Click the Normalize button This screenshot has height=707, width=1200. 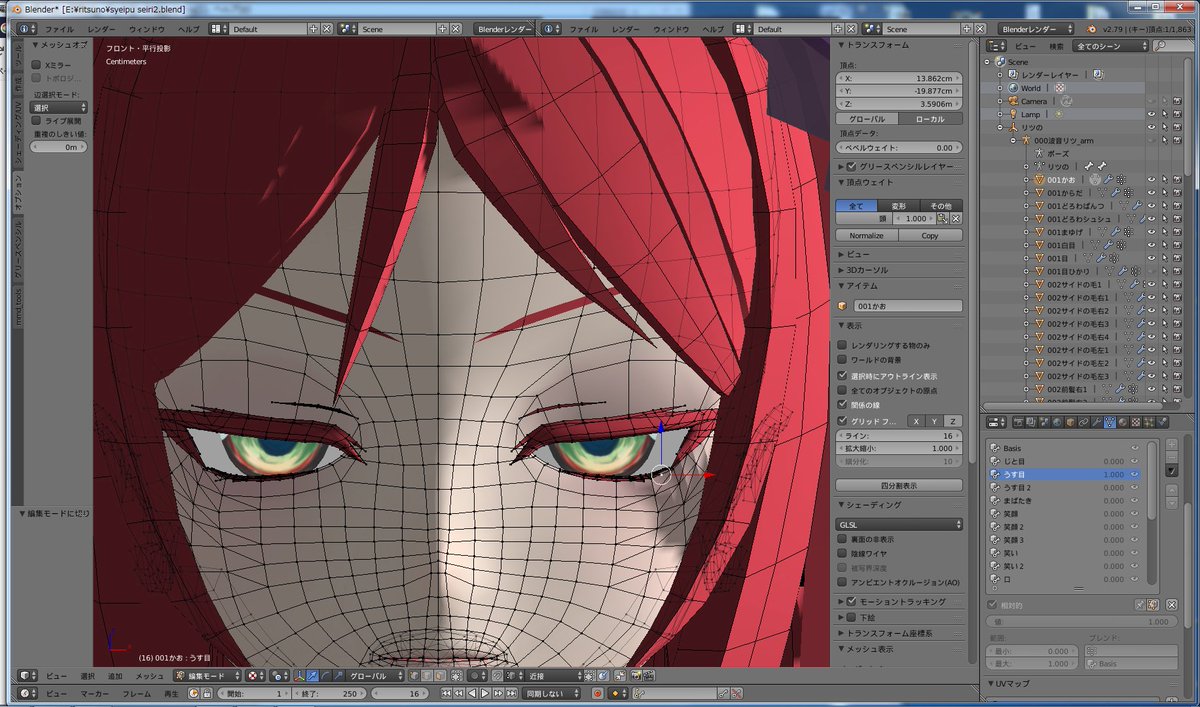tap(866, 236)
